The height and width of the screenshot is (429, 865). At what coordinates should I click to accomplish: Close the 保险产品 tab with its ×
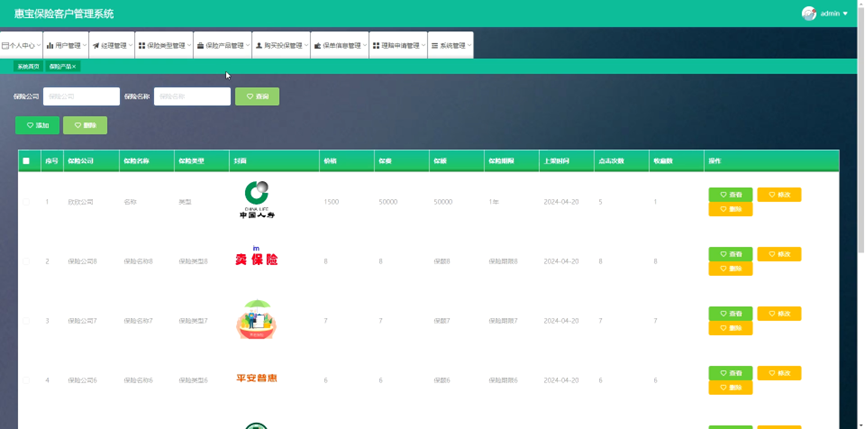coord(74,66)
